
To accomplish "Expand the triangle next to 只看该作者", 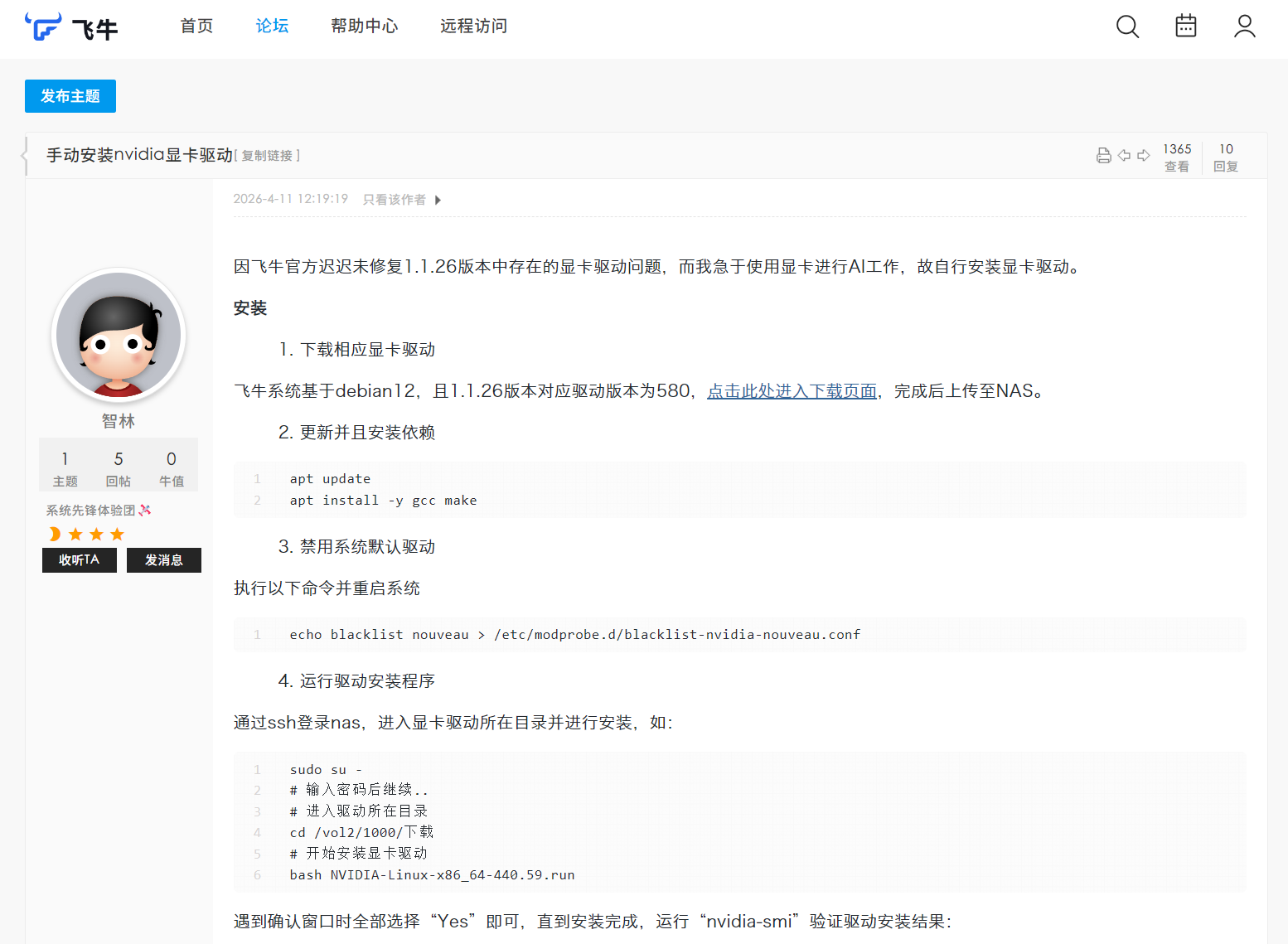I will pos(438,200).
